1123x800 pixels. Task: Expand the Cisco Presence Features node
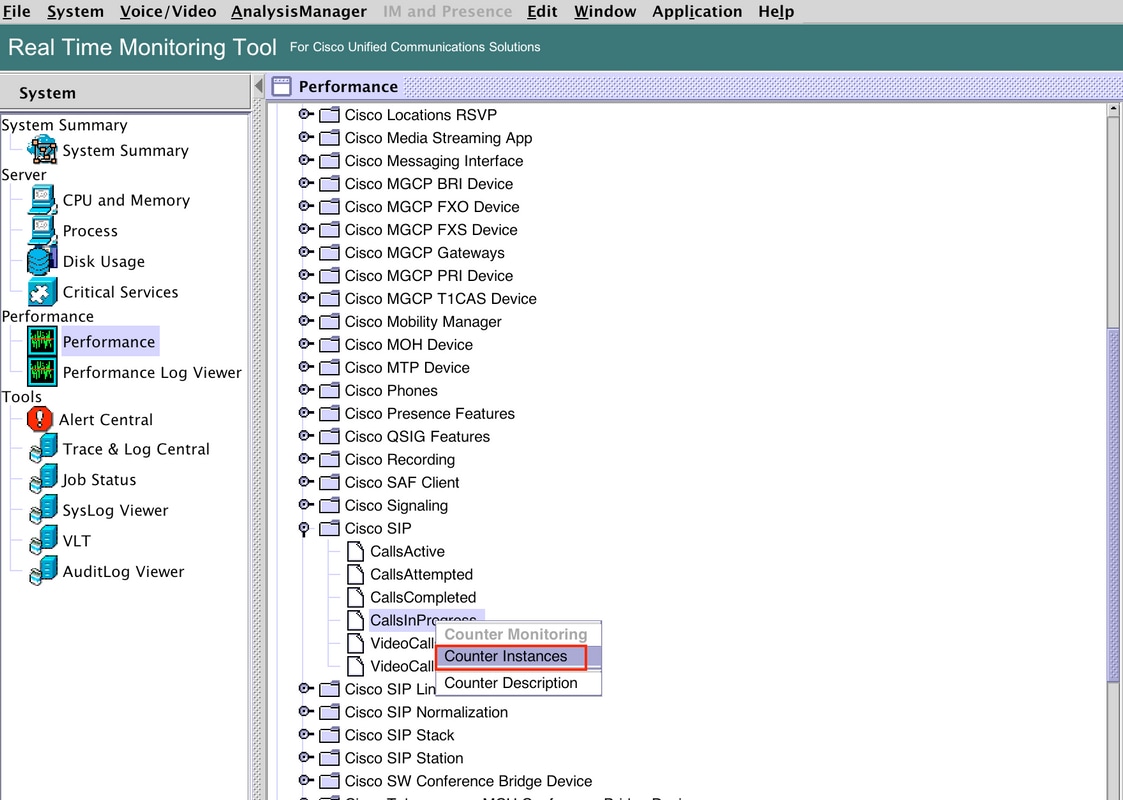click(x=306, y=413)
